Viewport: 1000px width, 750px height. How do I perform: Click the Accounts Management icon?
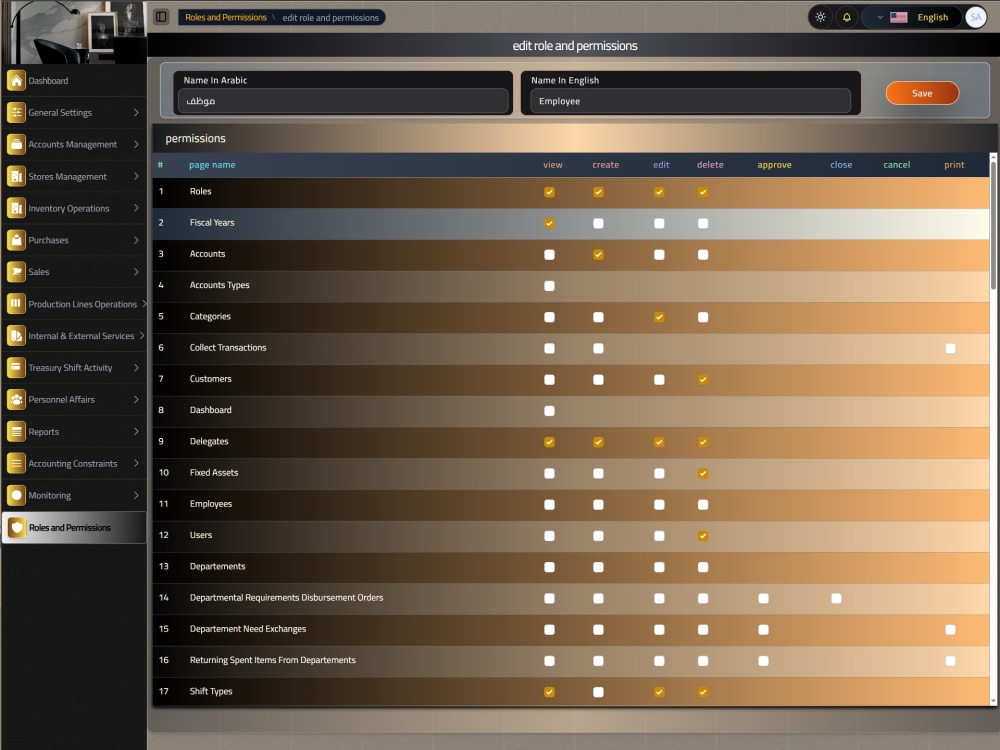[16, 144]
